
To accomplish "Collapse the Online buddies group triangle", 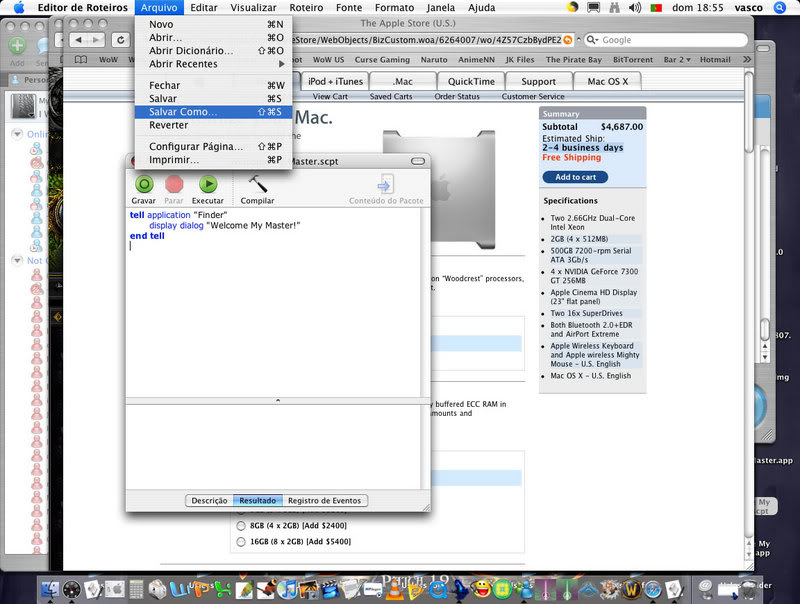I will pos(17,134).
